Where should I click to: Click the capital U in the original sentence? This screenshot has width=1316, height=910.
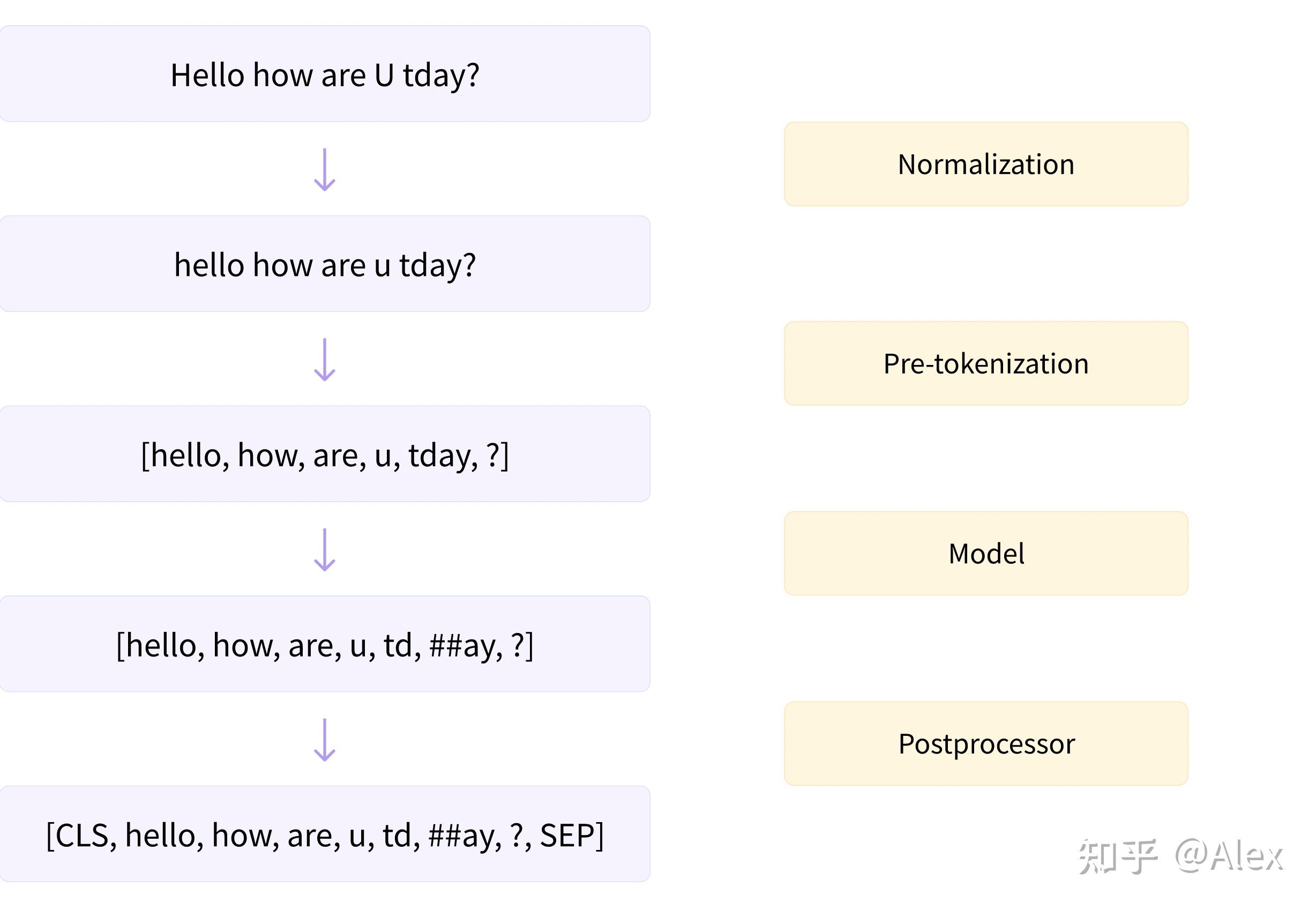point(384,75)
